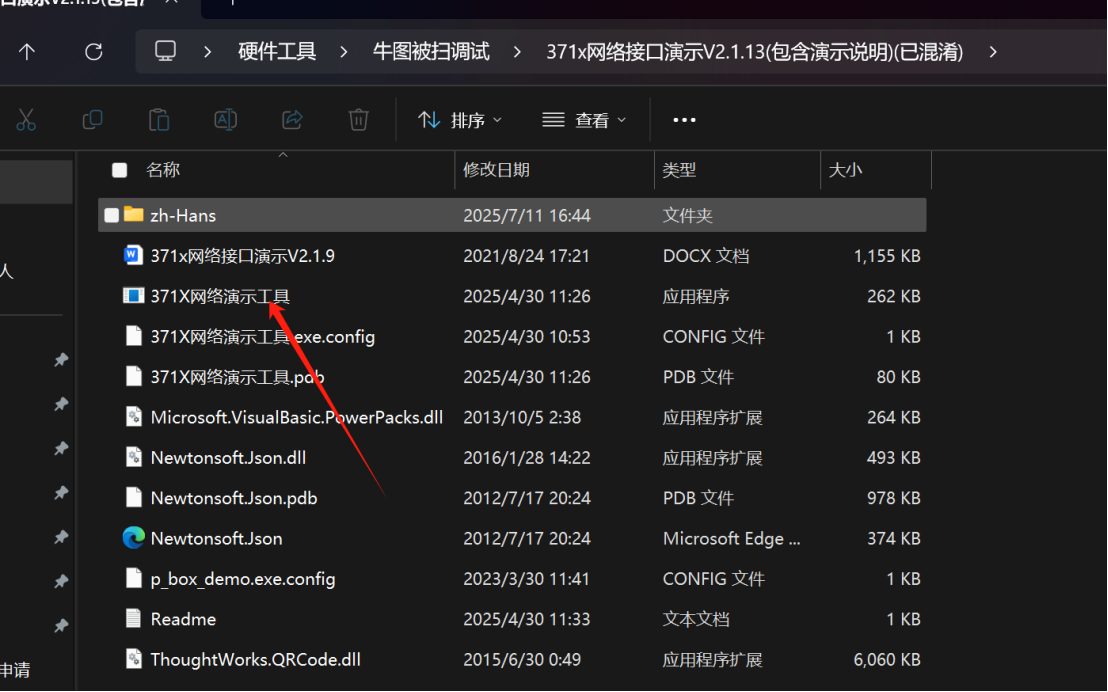Go to 牛图被扫调试 in the address bar
This screenshot has height=692, width=1108.
tap(431, 52)
